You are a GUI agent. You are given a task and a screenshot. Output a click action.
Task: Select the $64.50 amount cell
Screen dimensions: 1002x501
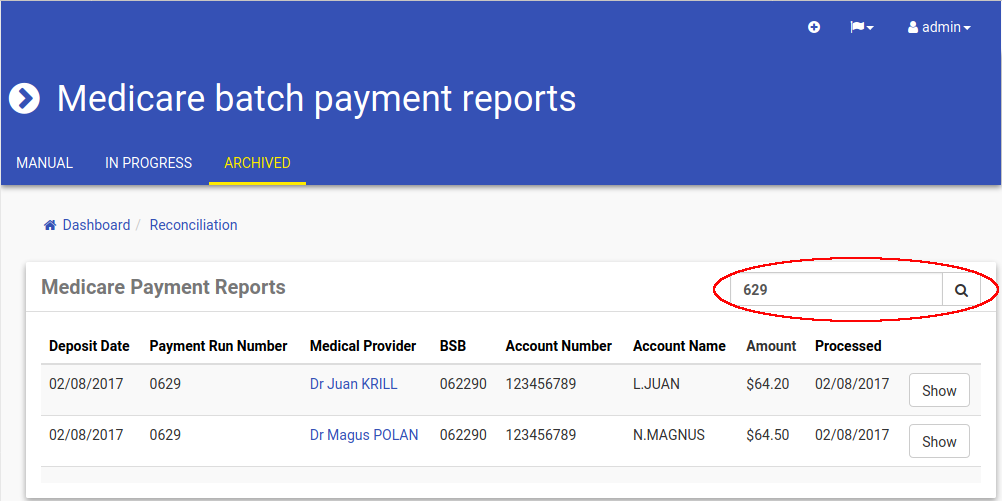tap(767, 435)
